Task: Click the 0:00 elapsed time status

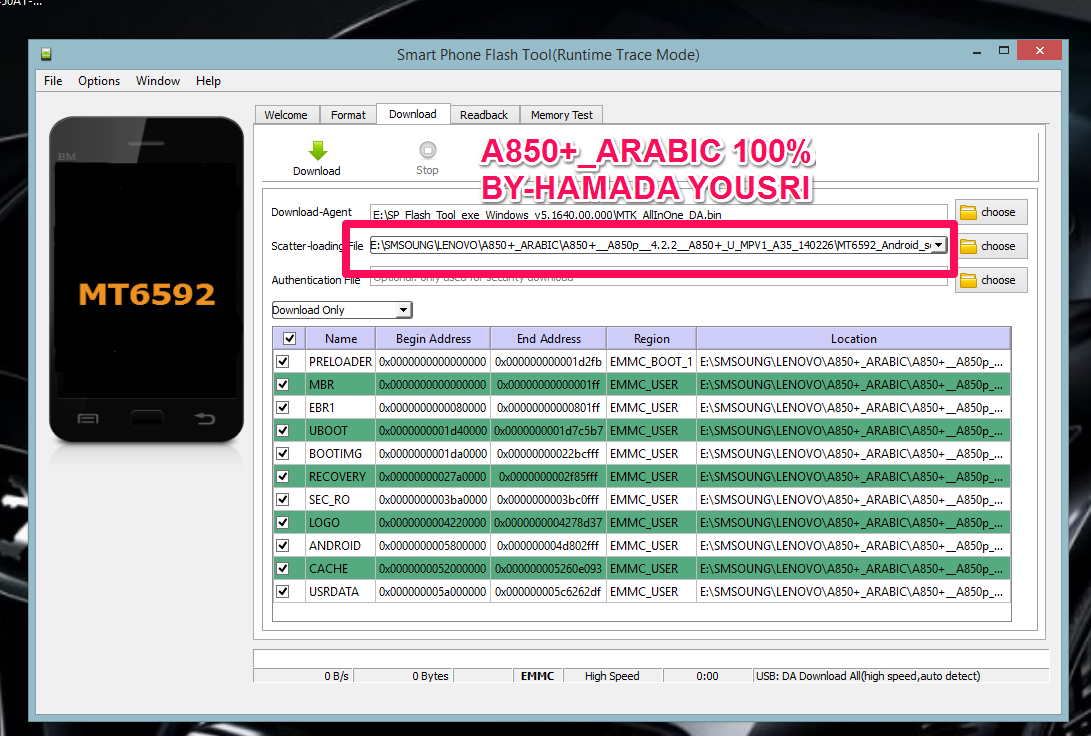Action: pos(707,675)
